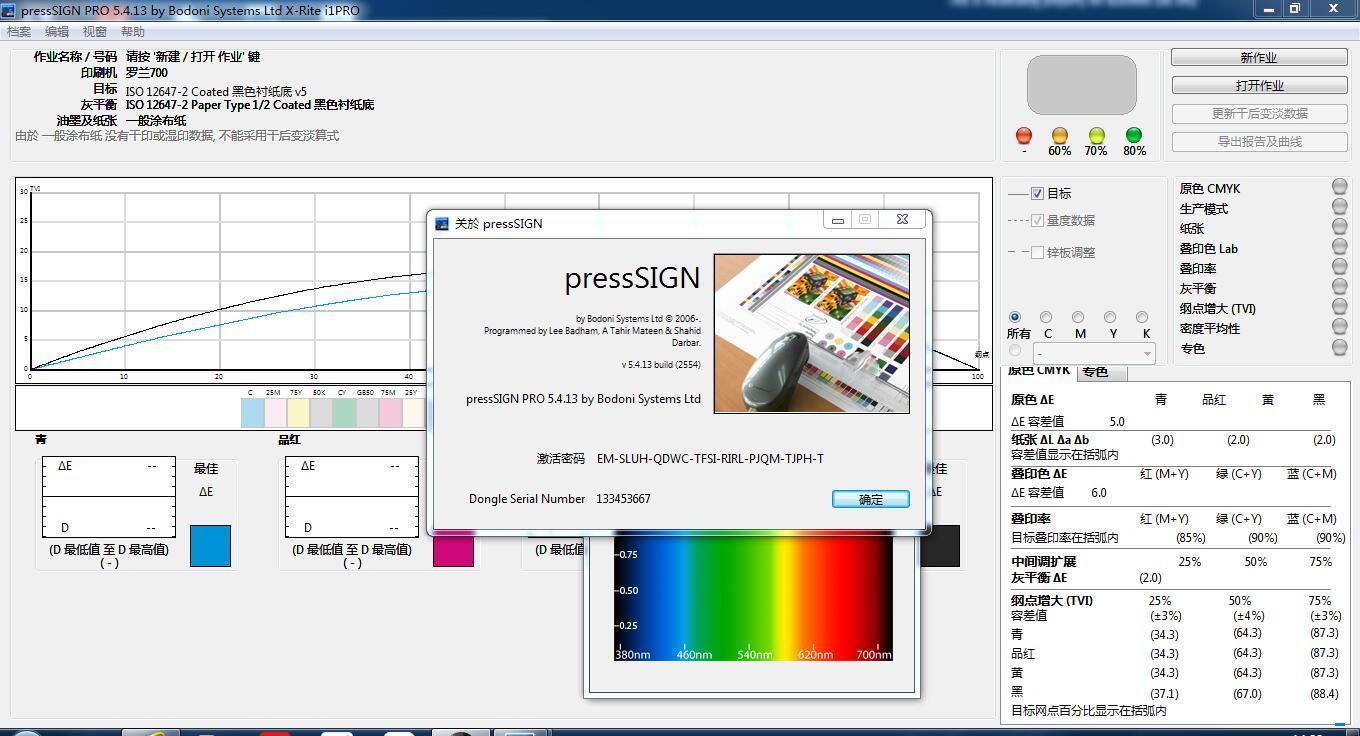Click the version text v 5.4.13 build (2554)

[x=661, y=365]
